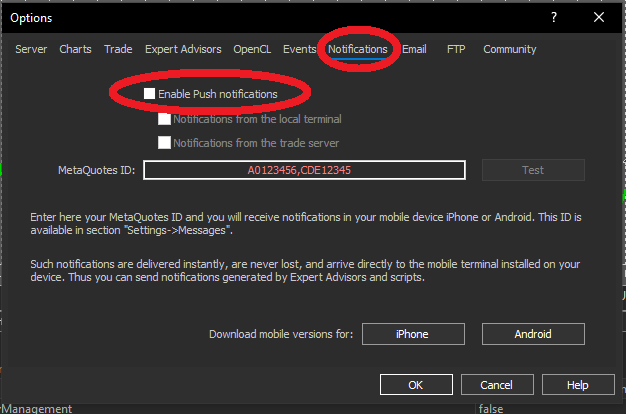Viewport: 626px width, 414px height.
Task: Select the Notifications tab
Action: (x=358, y=49)
